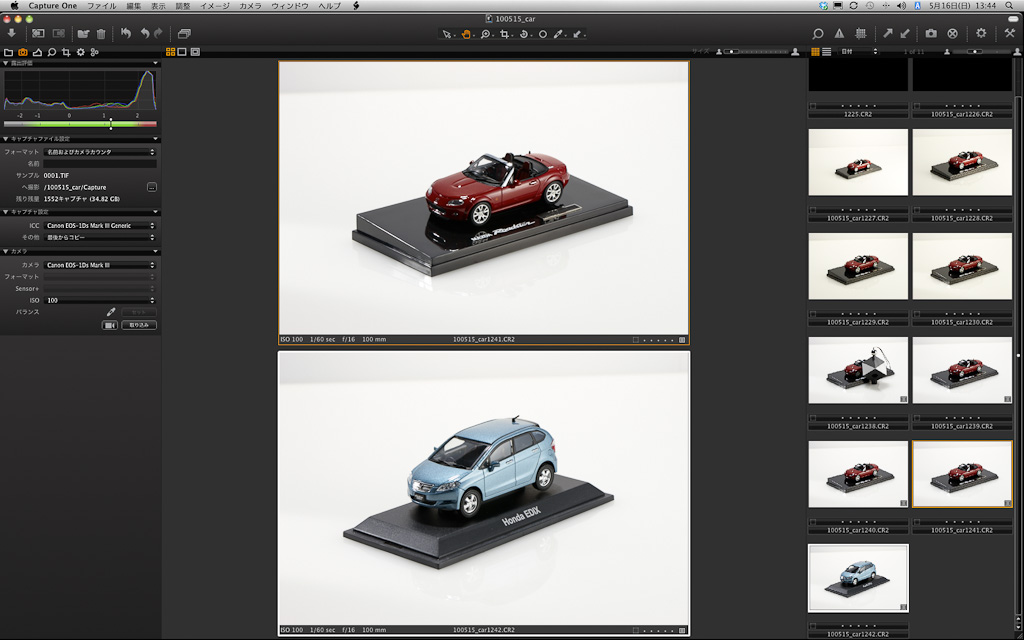
Task: Select the pan hand cursor tool
Action: coord(465,34)
